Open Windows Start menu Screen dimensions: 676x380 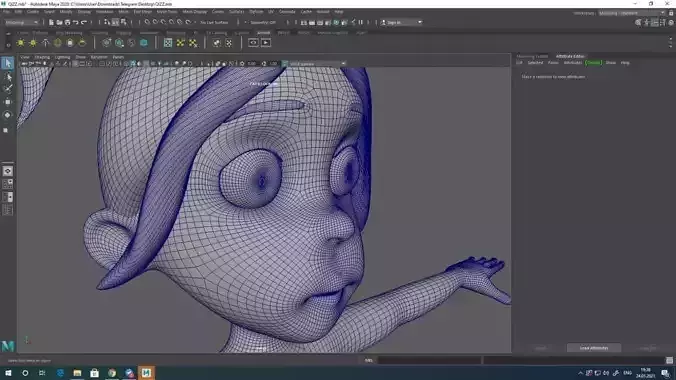(x=8, y=373)
